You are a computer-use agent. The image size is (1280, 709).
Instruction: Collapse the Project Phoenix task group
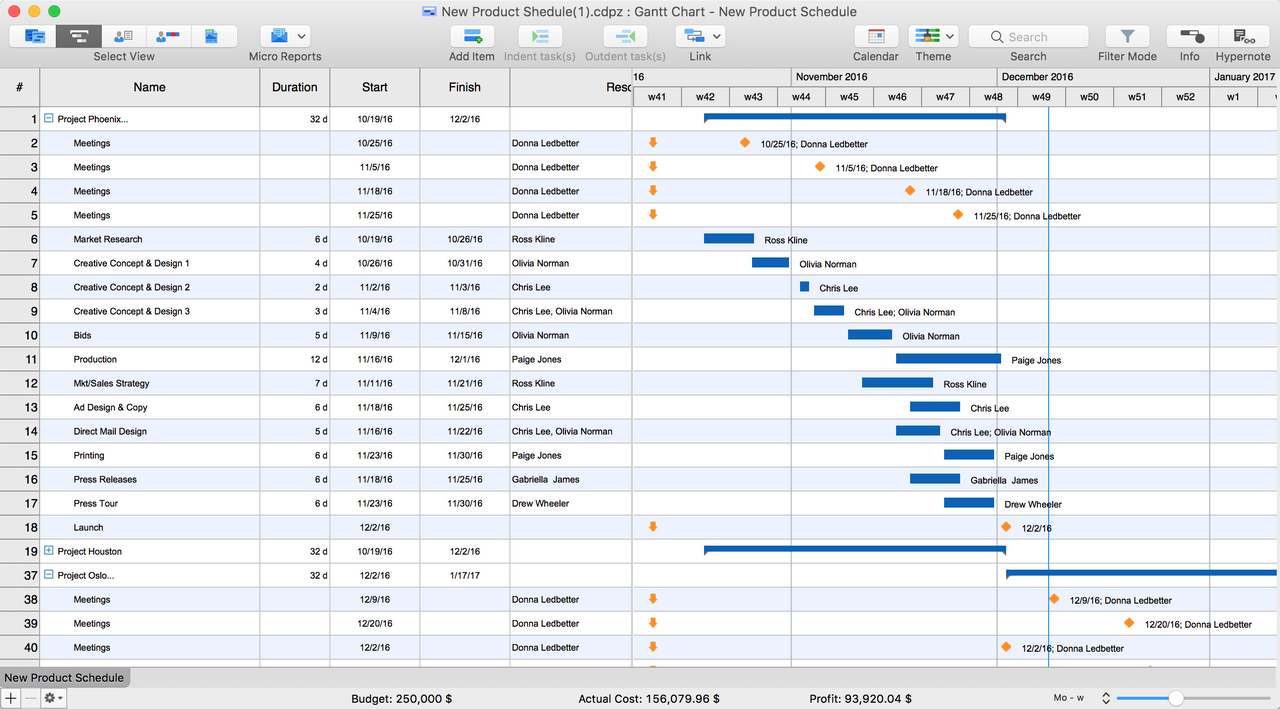pos(48,119)
